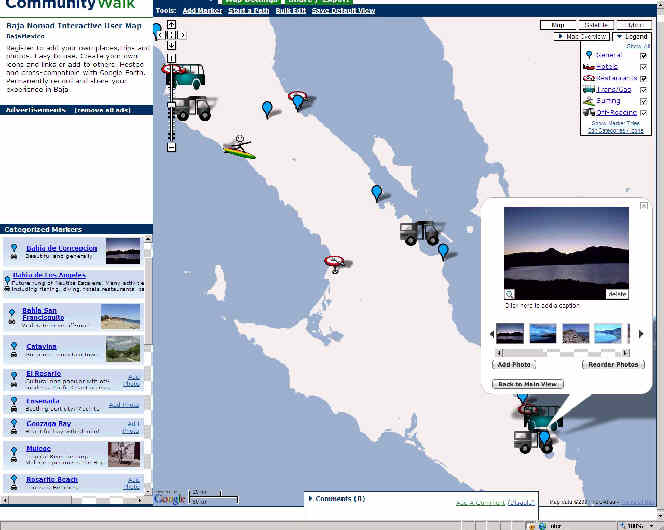This screenshot has width=664, height=530.
Task: Close the photo info balloon
Action: (644, 206)
